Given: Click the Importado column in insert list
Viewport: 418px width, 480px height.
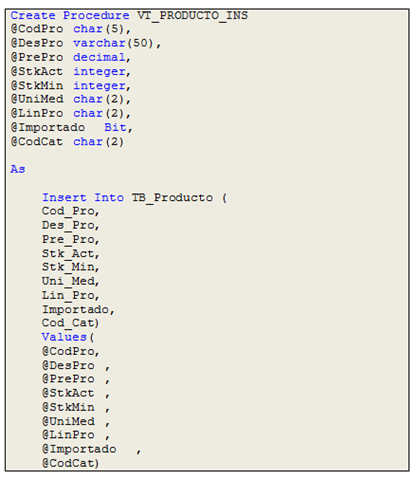Looking at the screenshot, I should (x=75, y=310).
